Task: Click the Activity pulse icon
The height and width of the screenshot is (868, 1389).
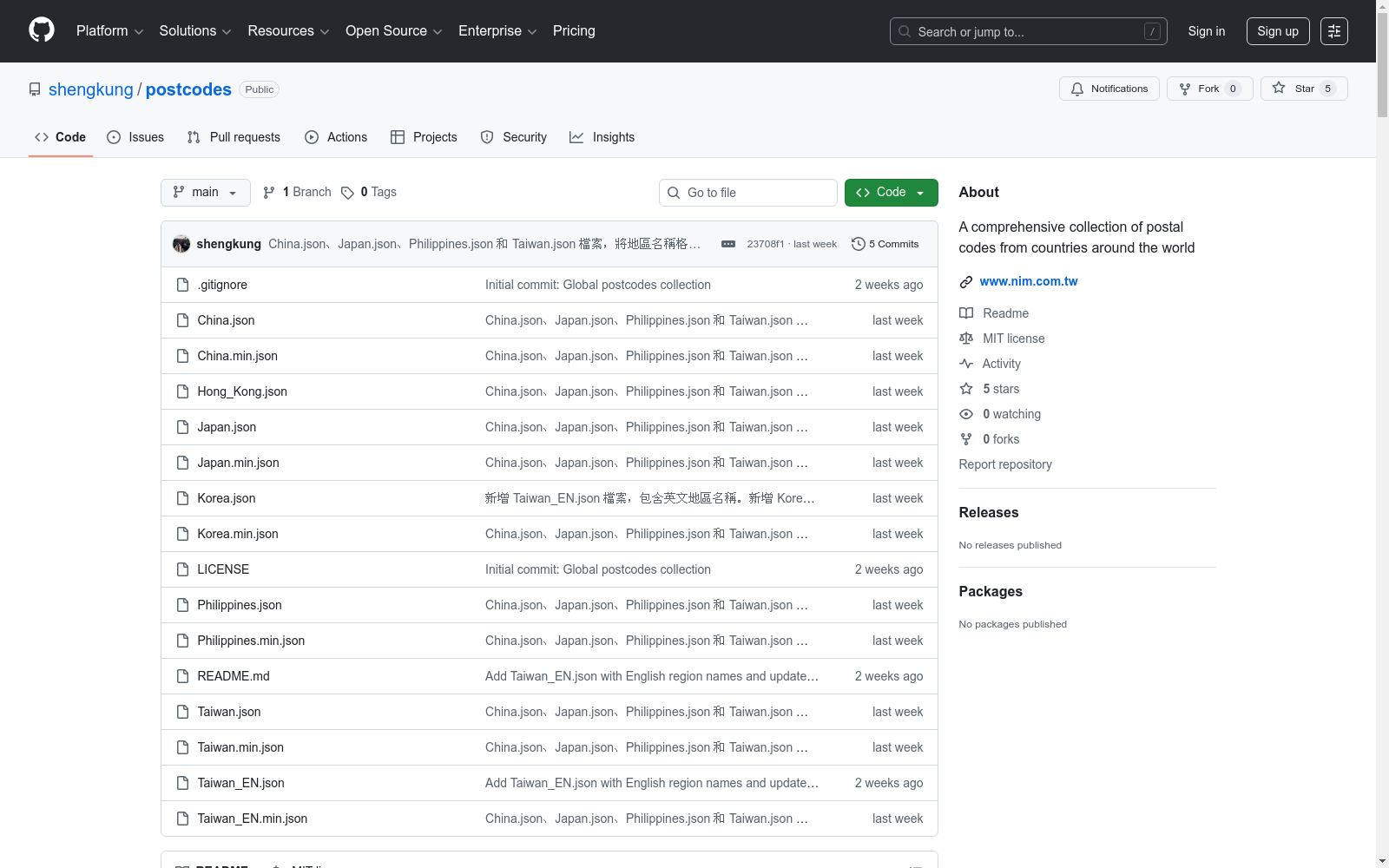Action: pos(966,364)
